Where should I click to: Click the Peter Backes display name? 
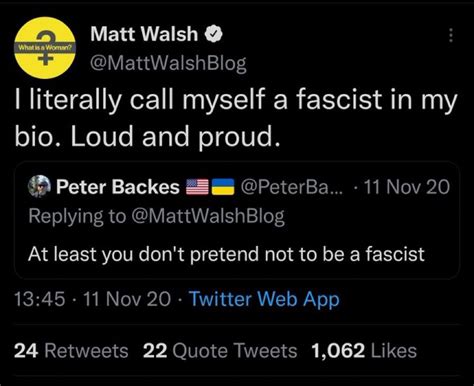118,187
